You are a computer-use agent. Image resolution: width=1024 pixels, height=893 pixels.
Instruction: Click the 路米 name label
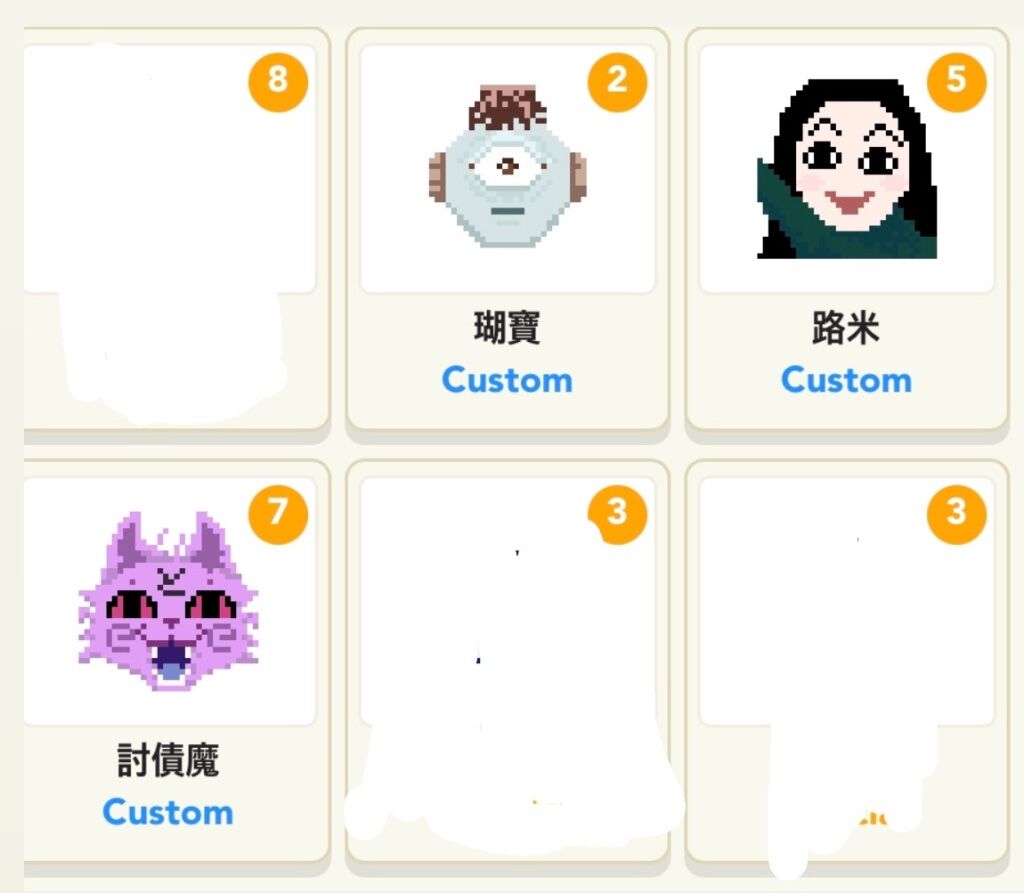pos(846,327)
